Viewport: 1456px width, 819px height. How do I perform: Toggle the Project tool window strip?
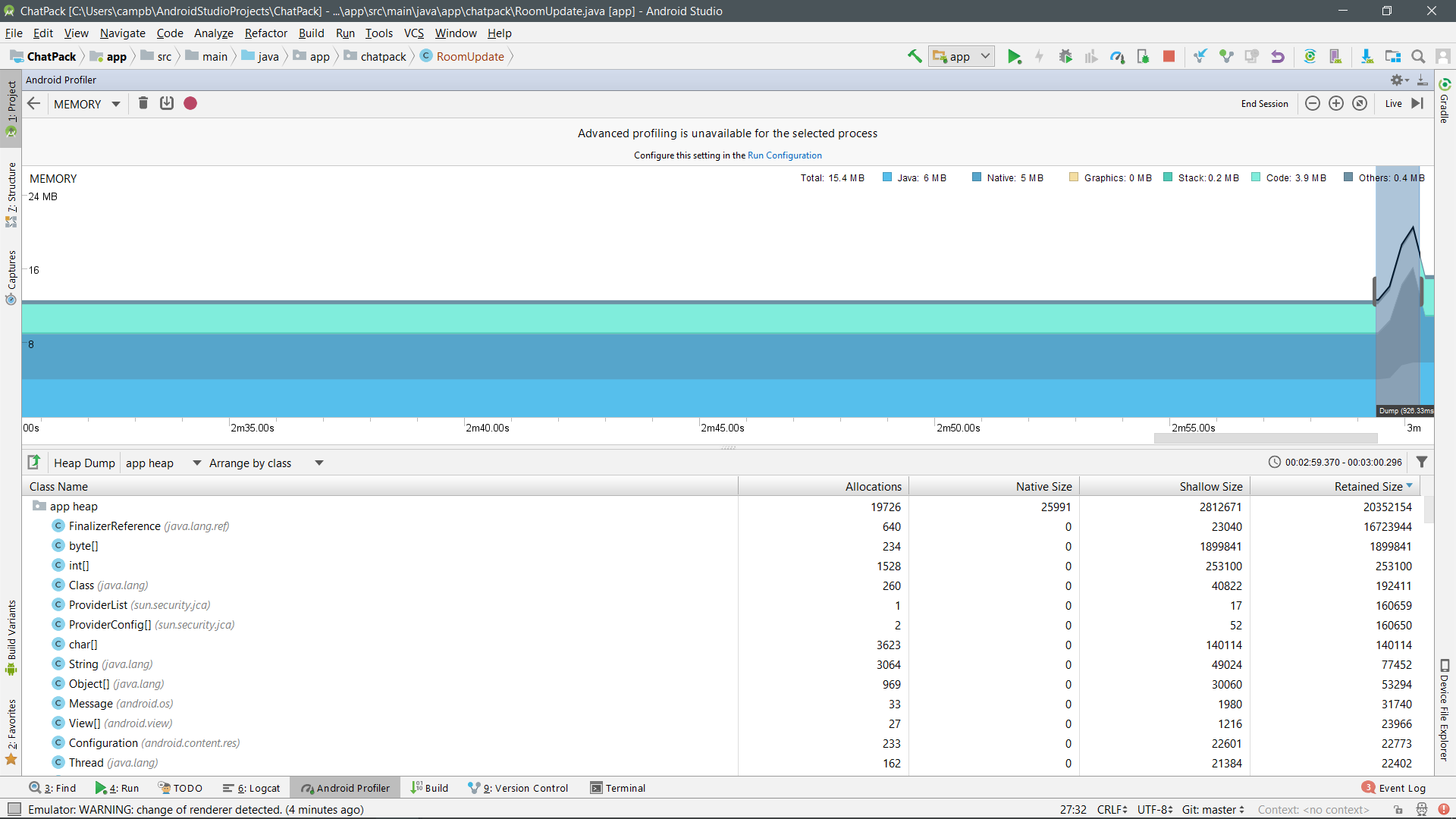tap(11, 102)
